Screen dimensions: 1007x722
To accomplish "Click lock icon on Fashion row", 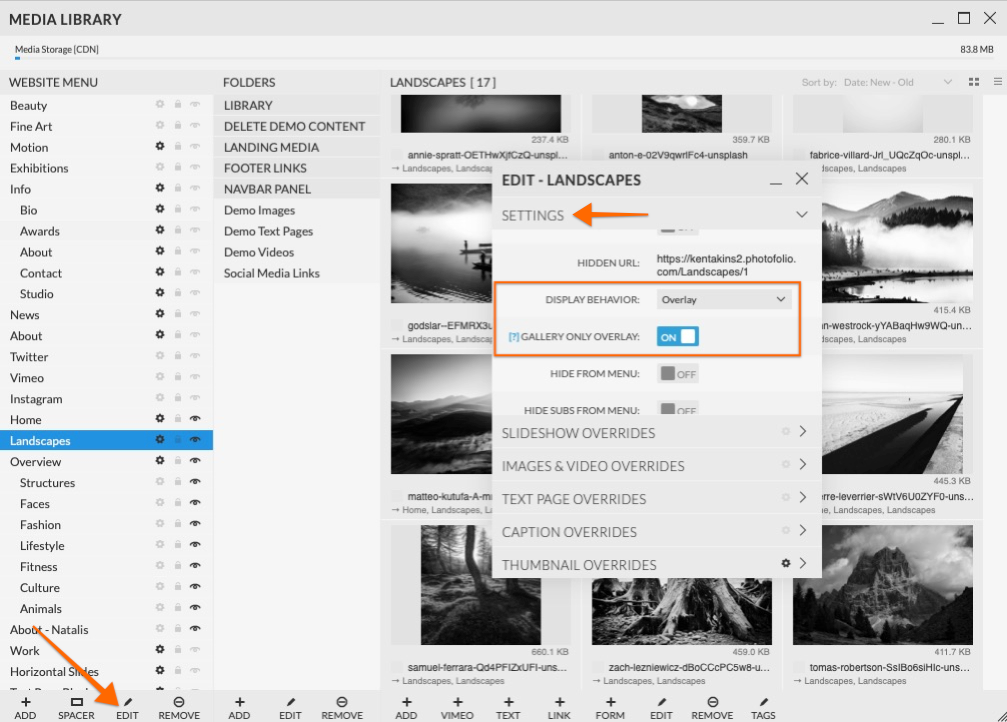I will coord(178,524).
